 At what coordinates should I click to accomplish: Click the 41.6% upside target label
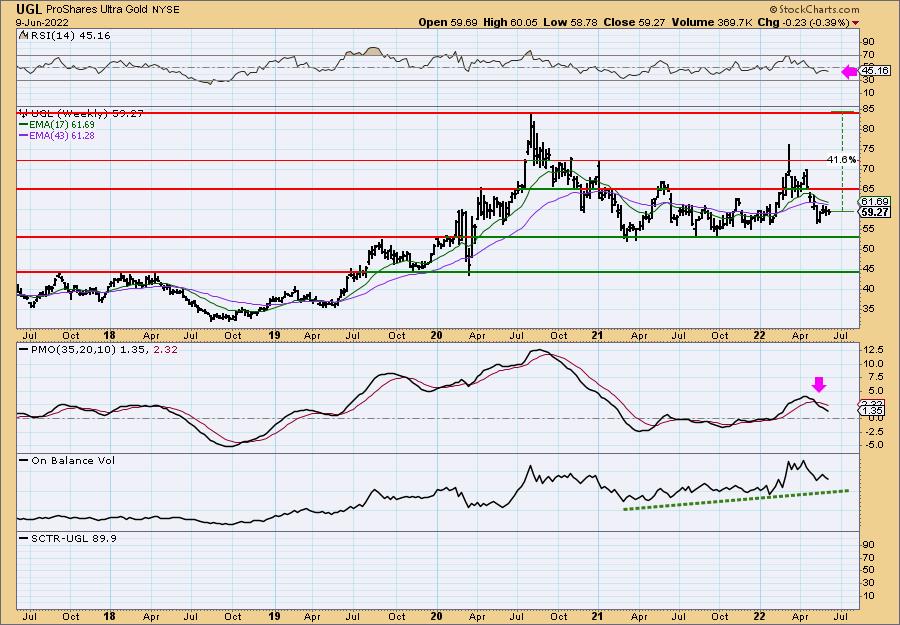[x=841, y=160]
